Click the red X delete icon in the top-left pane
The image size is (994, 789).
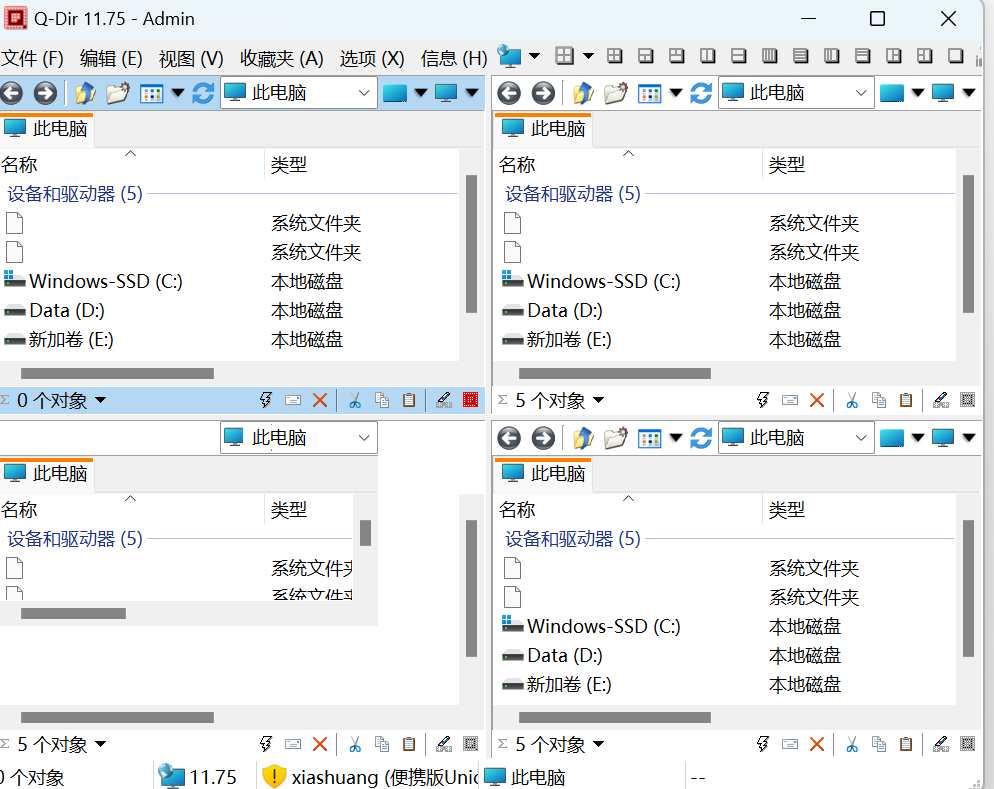[320, 400]
